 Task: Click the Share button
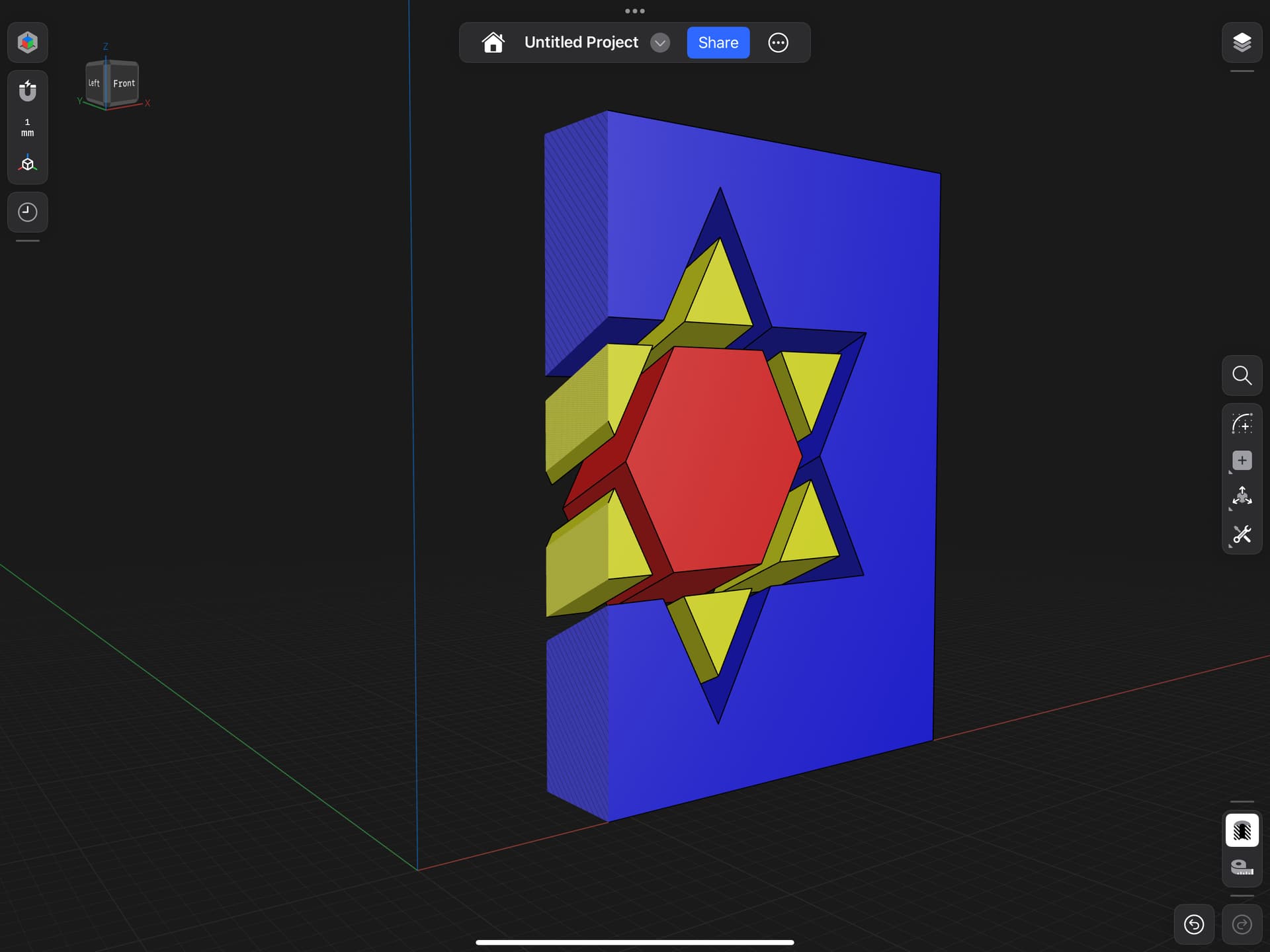(x=718, y=43)
